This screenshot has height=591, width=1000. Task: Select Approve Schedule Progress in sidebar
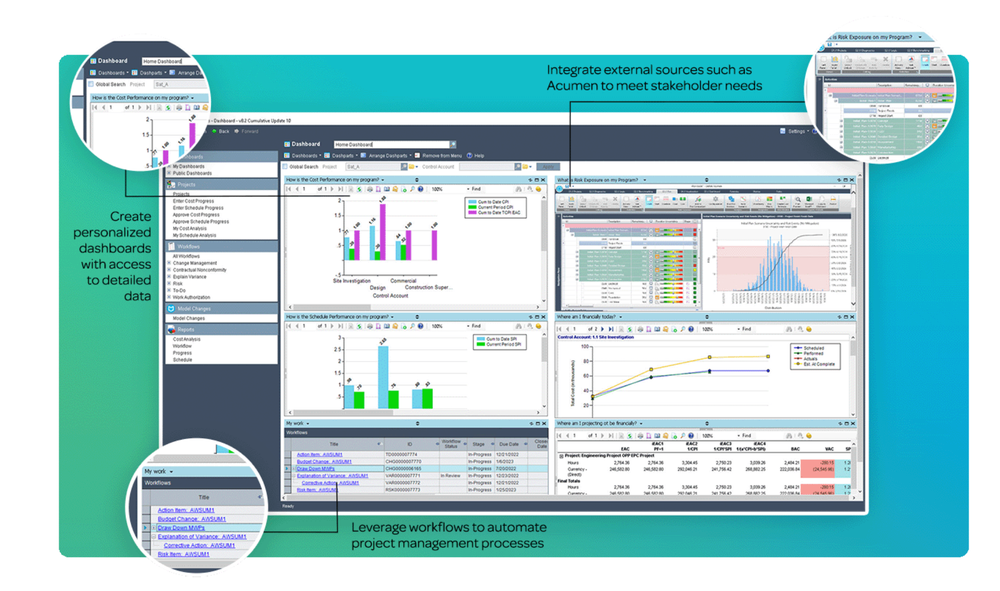[201, 221]
